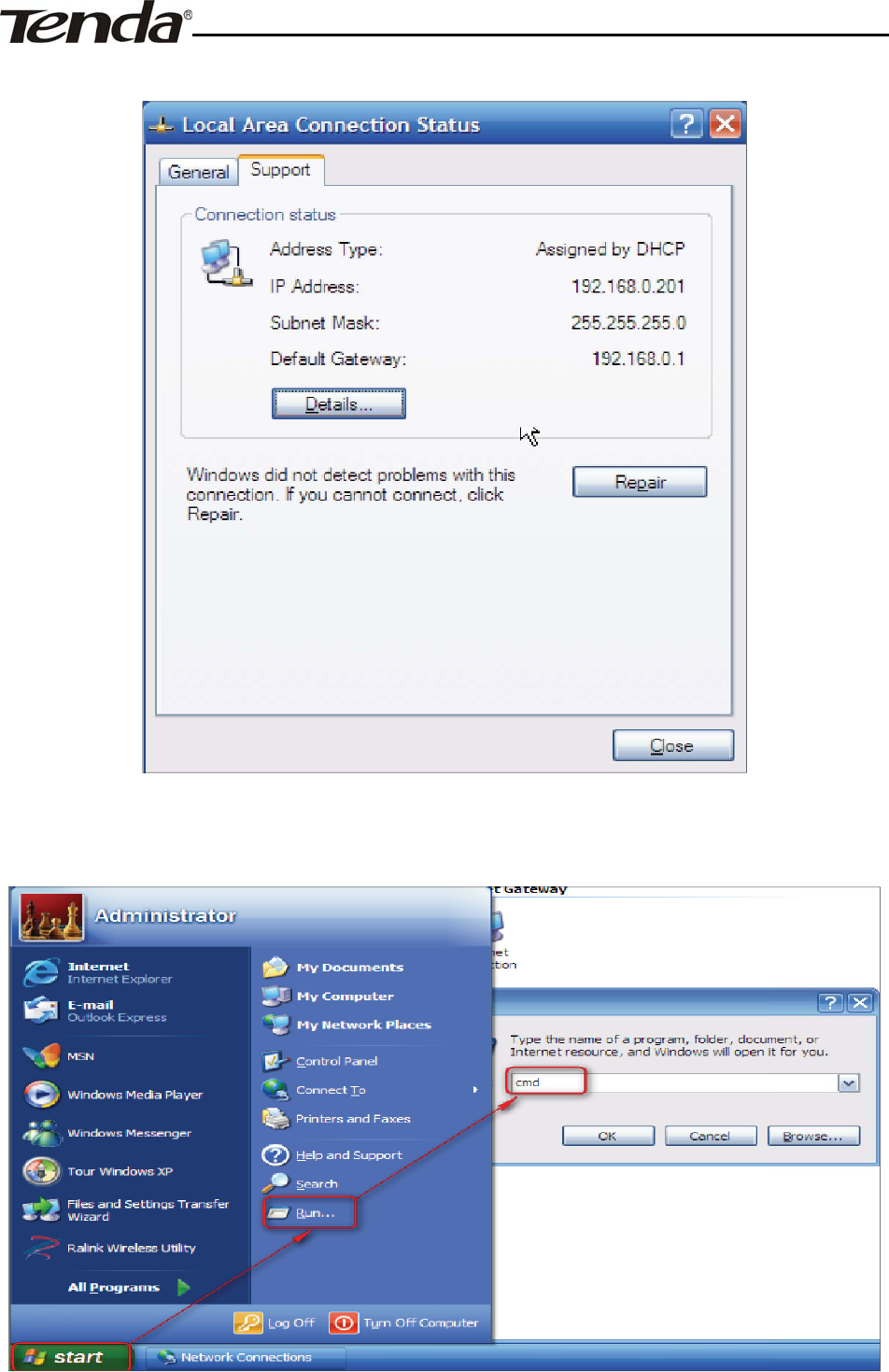The width and height of the screenshot is (889, 1372).
Task: Click the Log Off key icon
Action: (x=248, y=1322)
